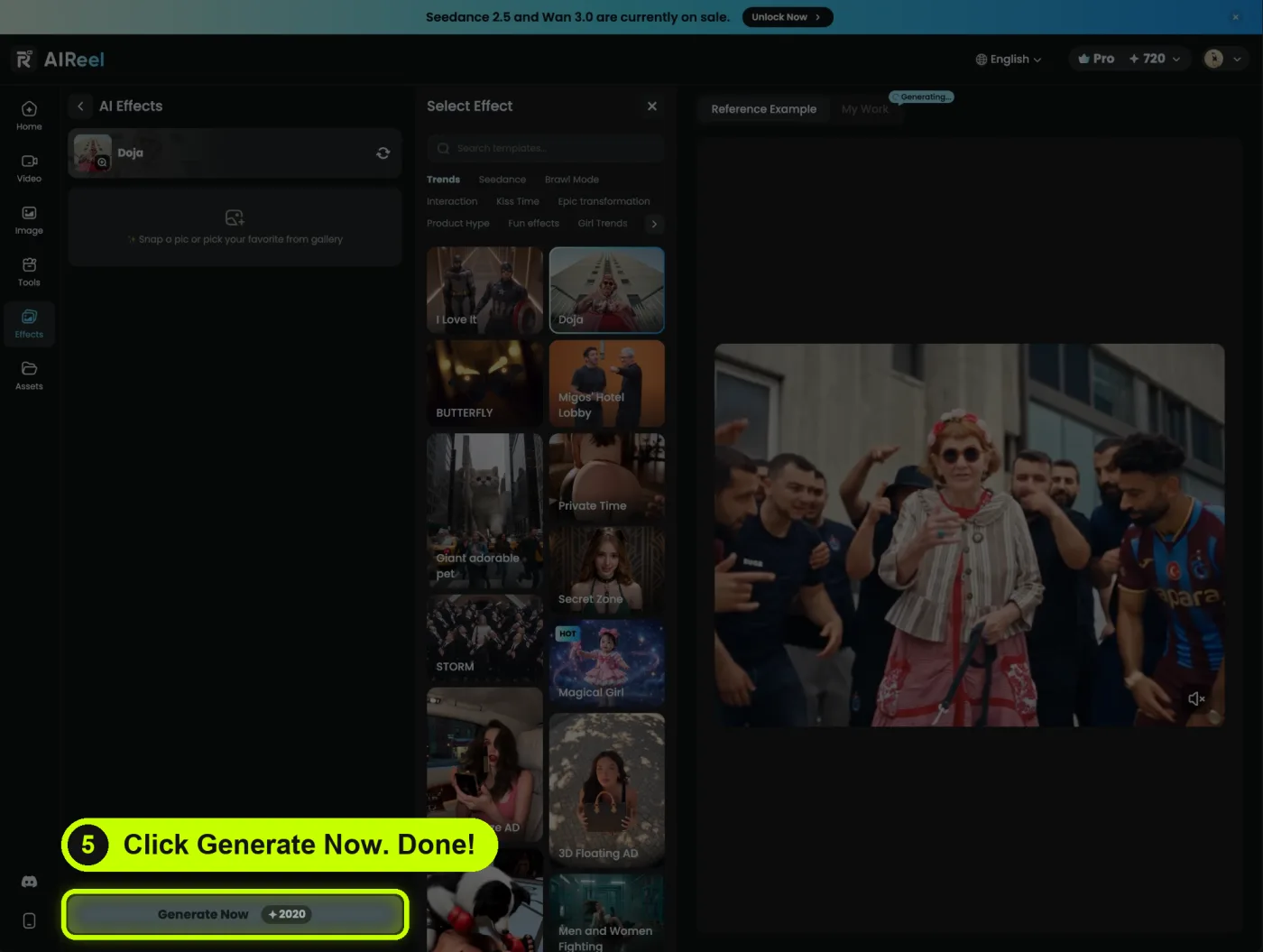The image size is (1263, 952).
Task: Choose the 3D Floating AD effect
Action: (x=607, y=790)
